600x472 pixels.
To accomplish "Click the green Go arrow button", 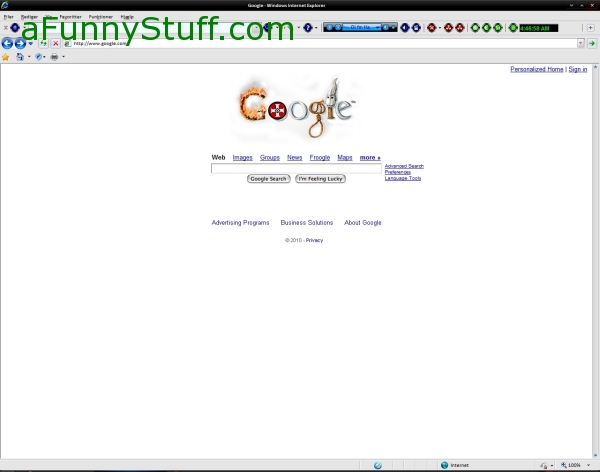I will [592, 43].
